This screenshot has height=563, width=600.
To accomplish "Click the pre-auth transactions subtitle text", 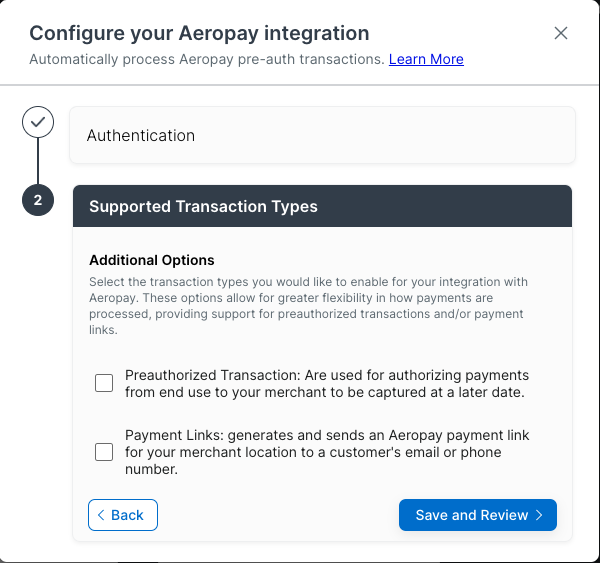I will coord(207,59).
